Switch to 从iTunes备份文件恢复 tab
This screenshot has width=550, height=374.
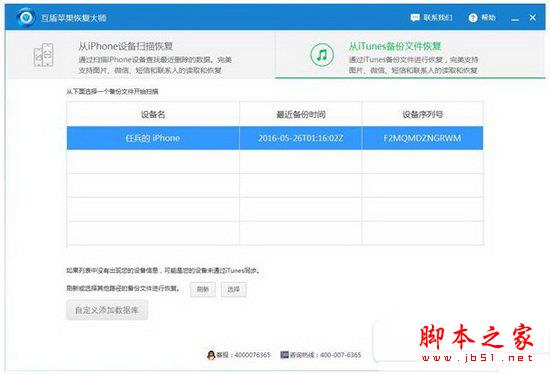click(x=410, y=54)
